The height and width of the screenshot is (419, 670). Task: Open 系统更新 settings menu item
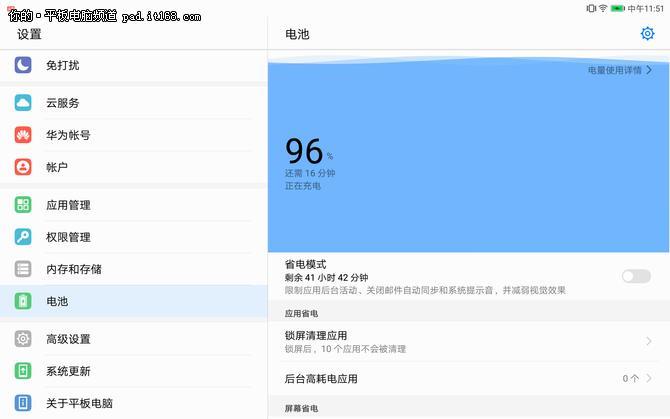(x=133, y=371)
